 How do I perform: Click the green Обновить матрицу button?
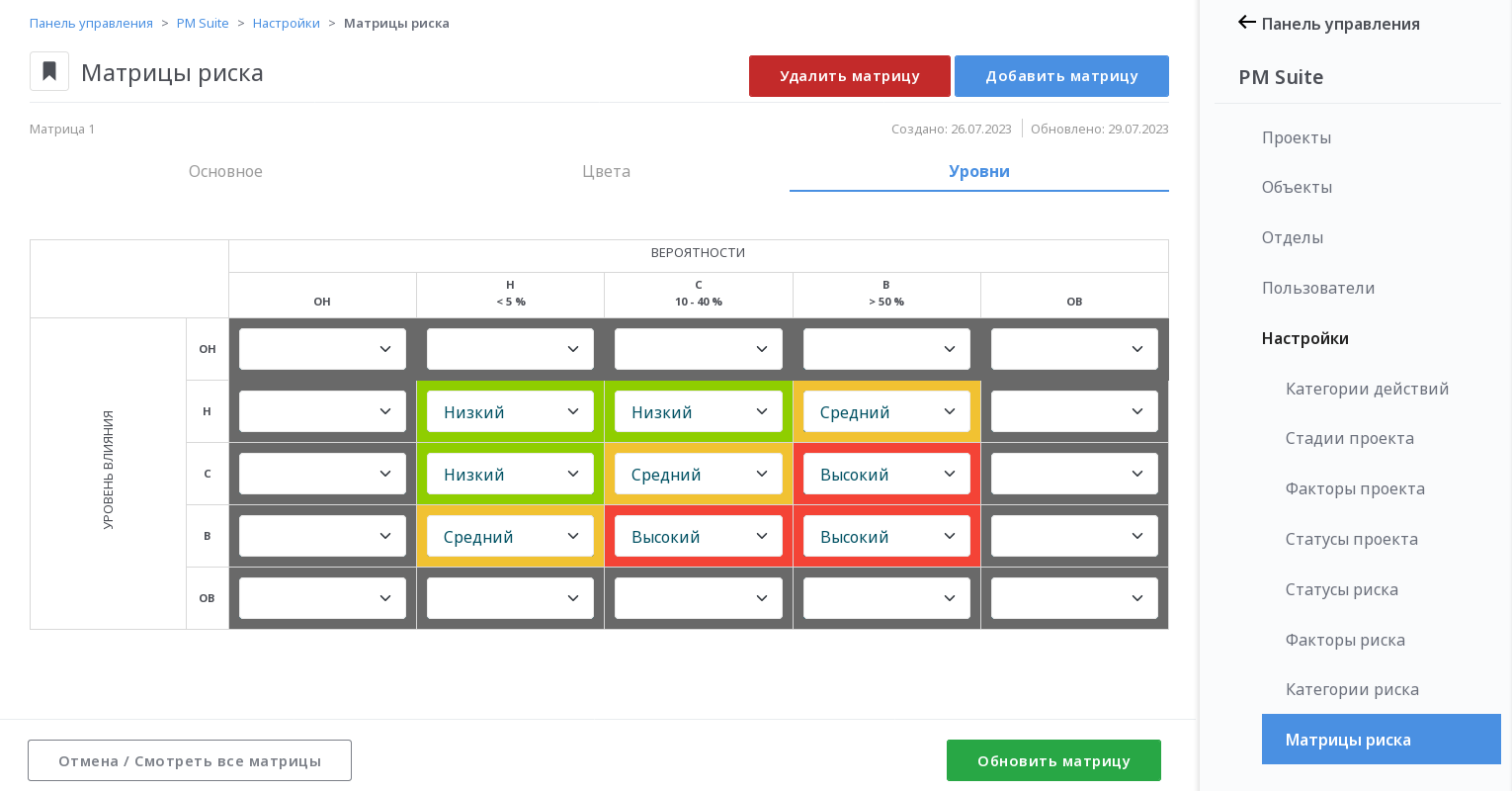[x=1053, y=760]
